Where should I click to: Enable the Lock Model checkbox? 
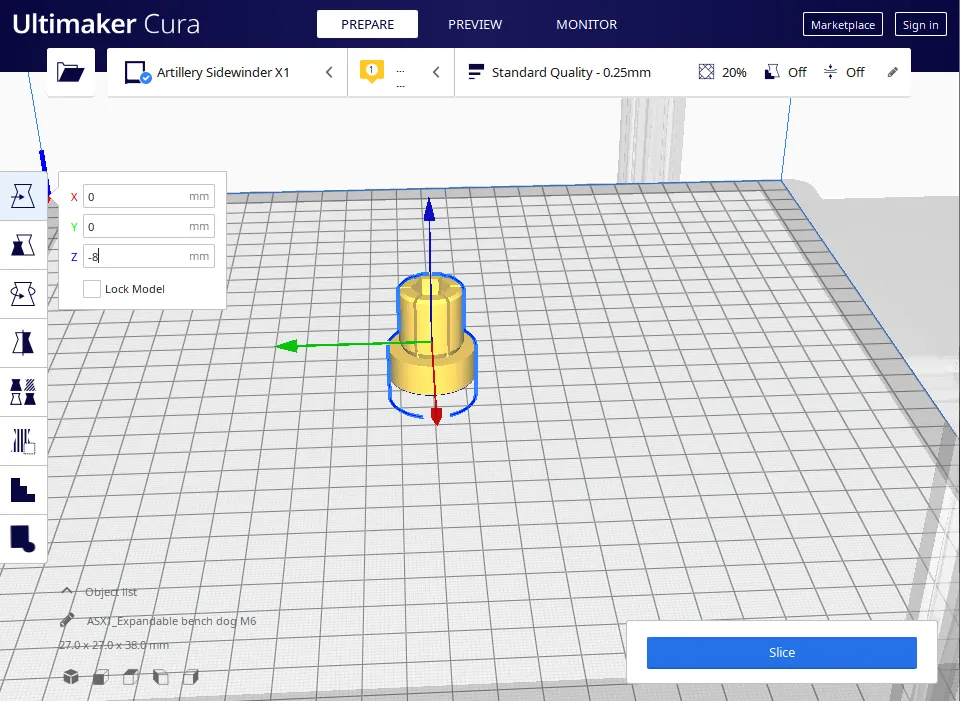point(92,289)
